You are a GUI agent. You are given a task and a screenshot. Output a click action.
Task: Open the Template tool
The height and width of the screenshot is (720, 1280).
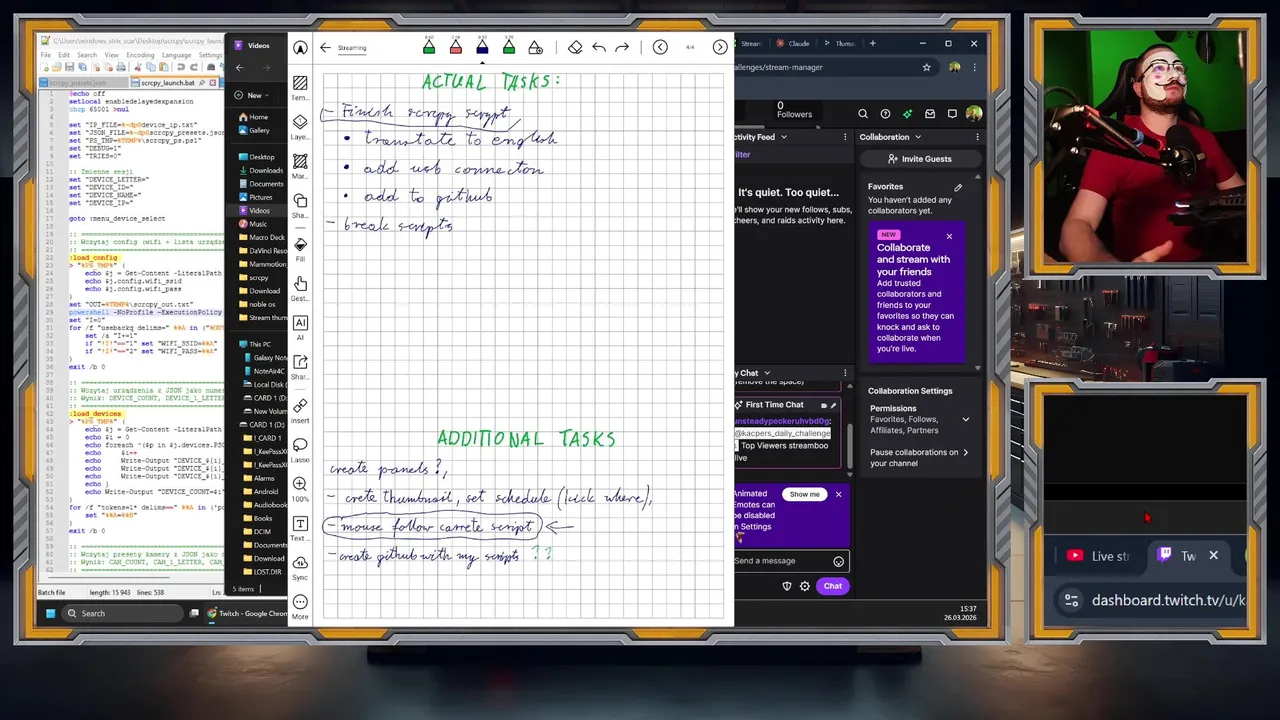pyautogui.click(x=300, y=87)
